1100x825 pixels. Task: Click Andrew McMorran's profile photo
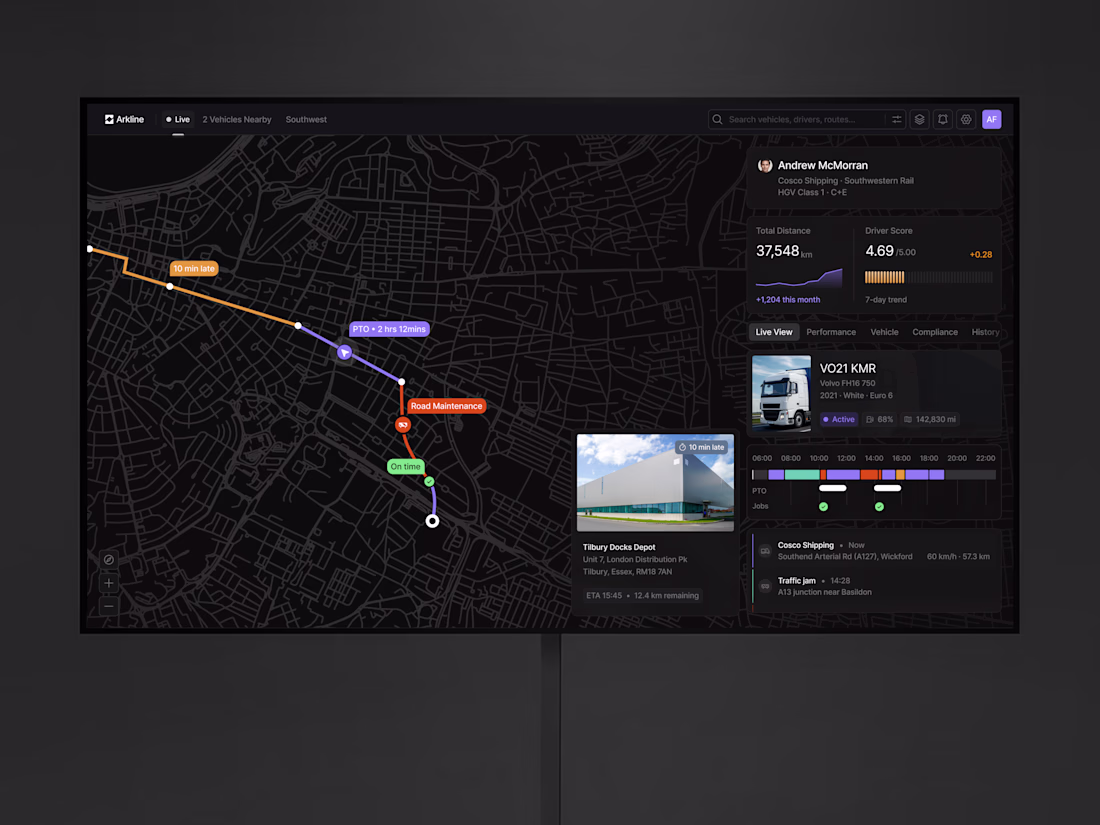(x=765, y=166)
